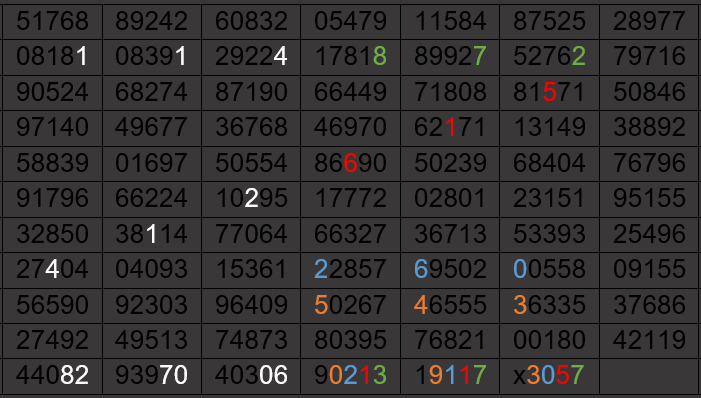Select cell 36335 with orange 3
The image size is (701, 398).
pyautogui.click(x=549, y=305)
